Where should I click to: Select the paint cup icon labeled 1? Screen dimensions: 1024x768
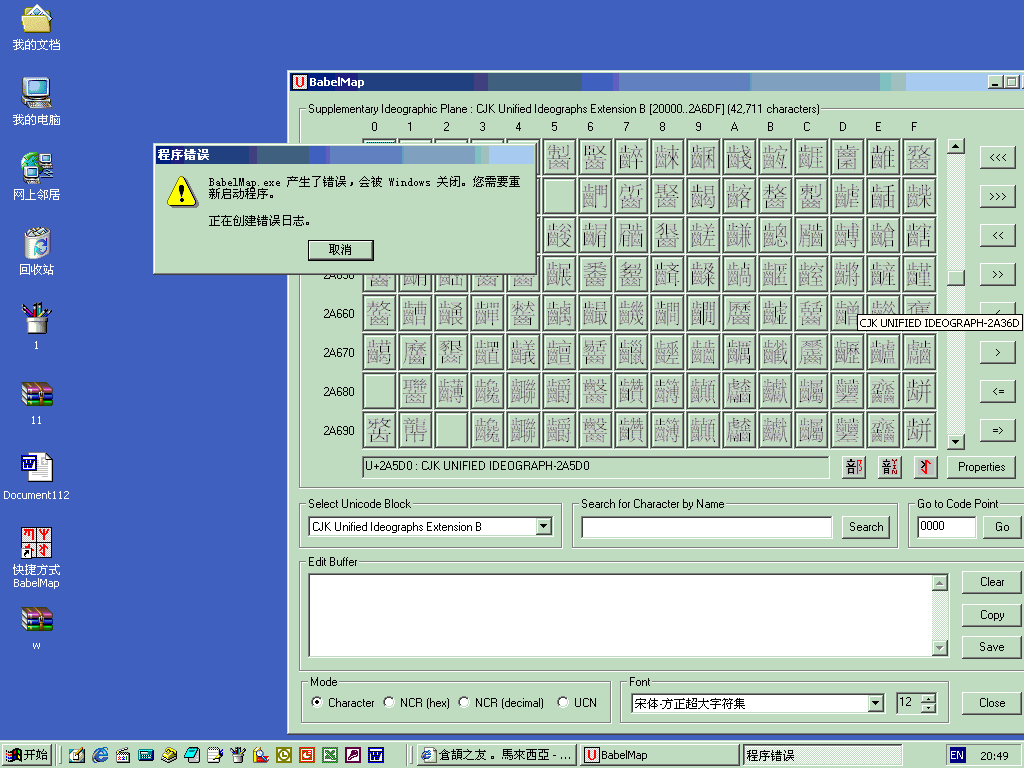(37, 318)
